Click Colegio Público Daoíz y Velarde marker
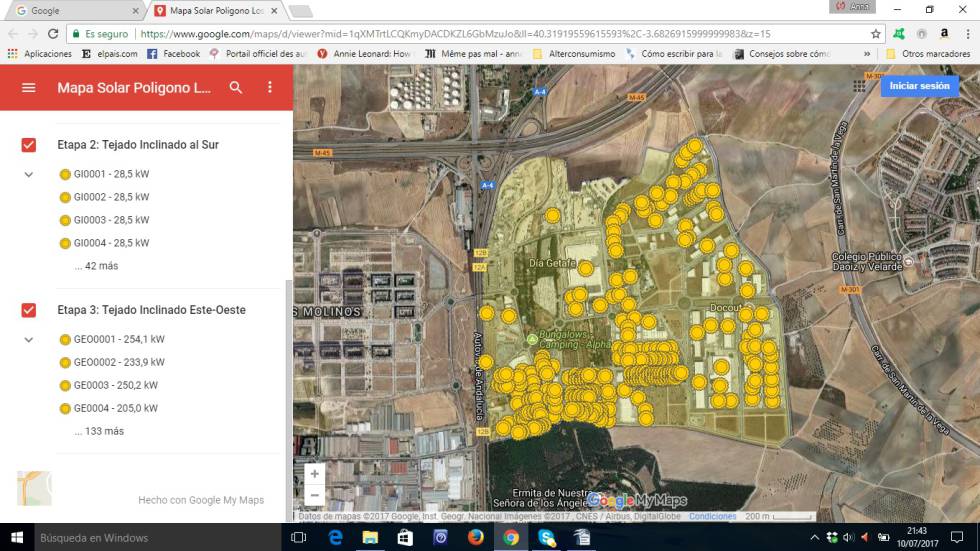 tap(909, 262)
